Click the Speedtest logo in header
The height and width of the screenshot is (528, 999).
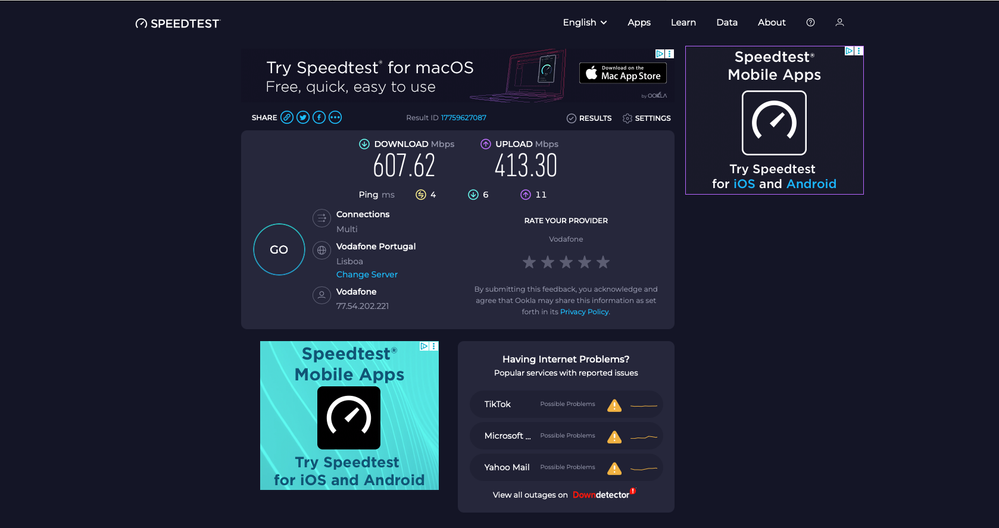177,23
